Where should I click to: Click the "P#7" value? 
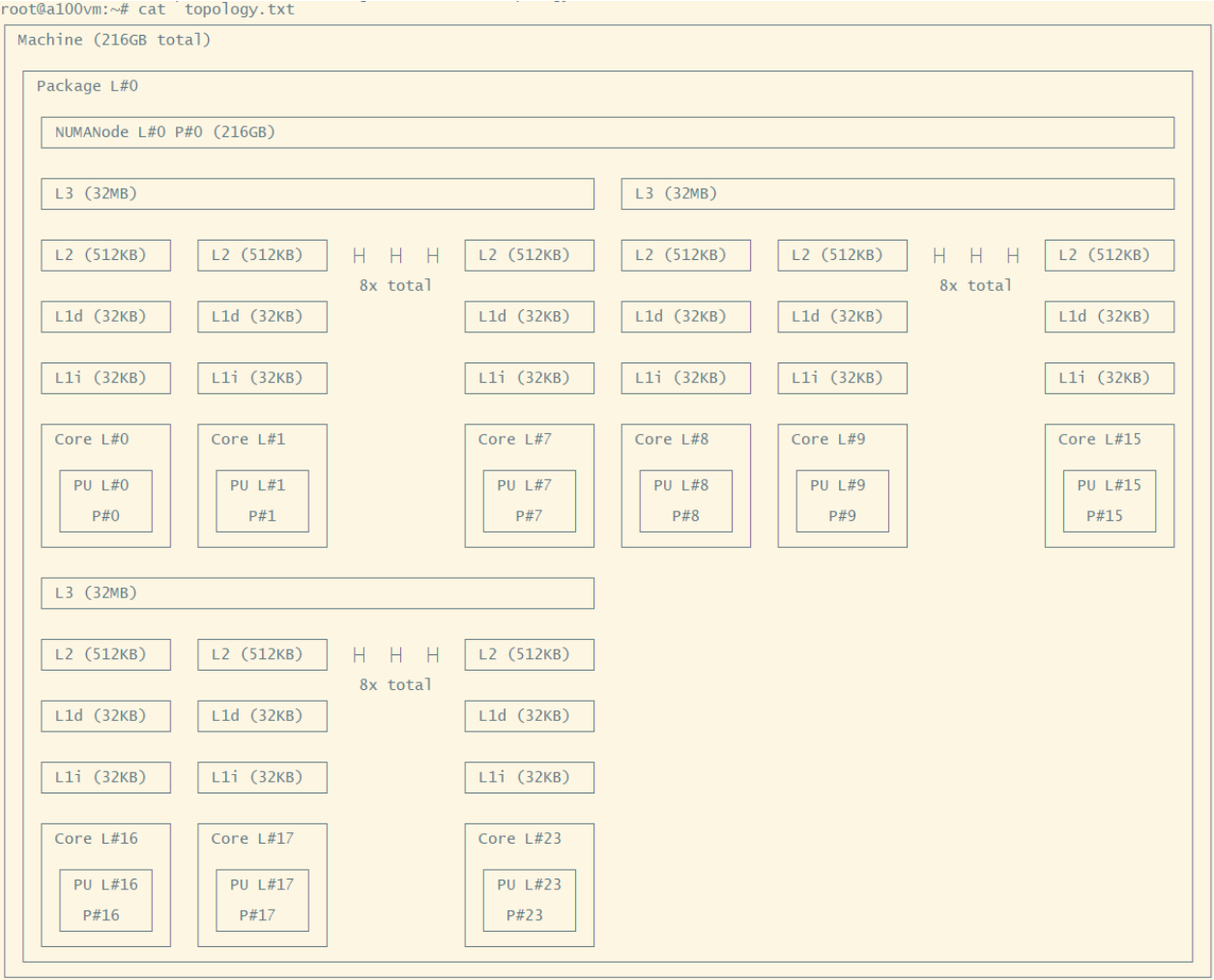click(530, 516)
